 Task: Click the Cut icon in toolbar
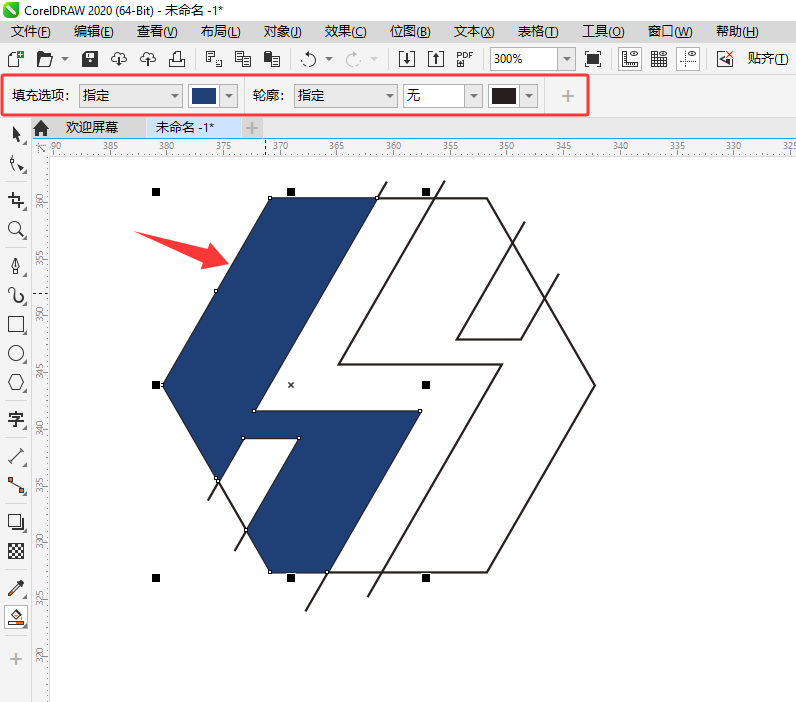(x=213, y=59)
